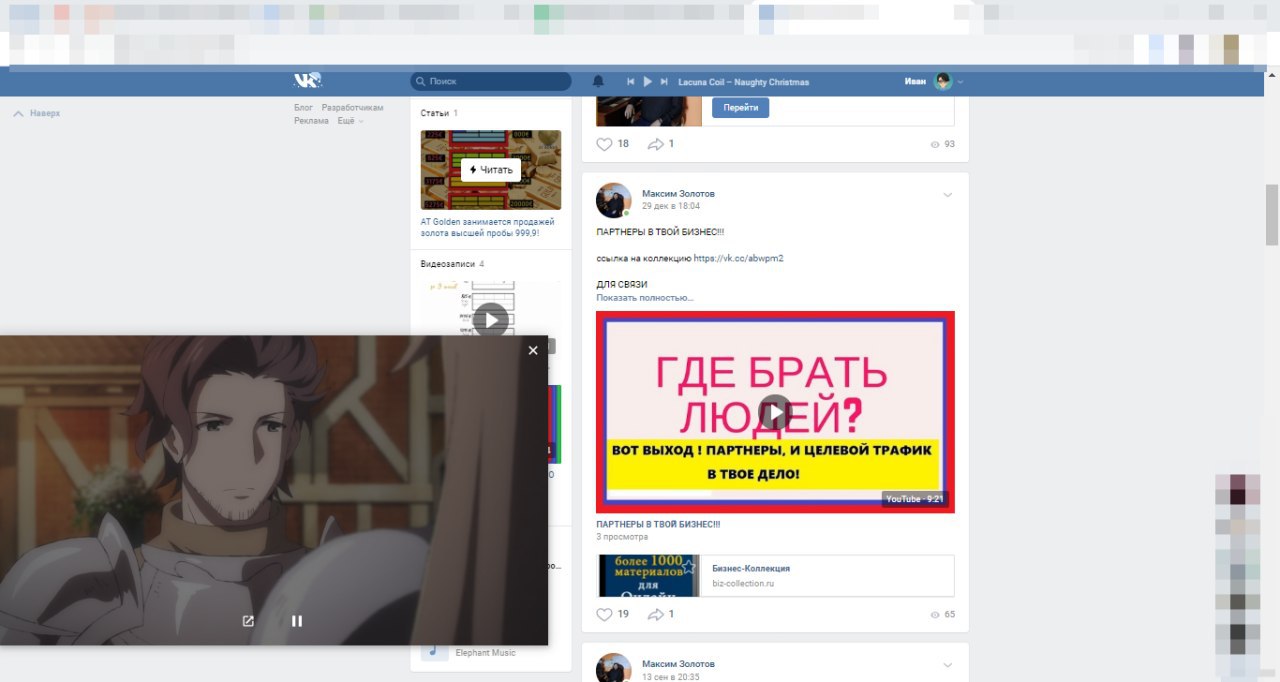The height and width of the screenshot is (682, 1280).
Task: Open the Бизнес-Коллекция link card
Action: (775, 576)
